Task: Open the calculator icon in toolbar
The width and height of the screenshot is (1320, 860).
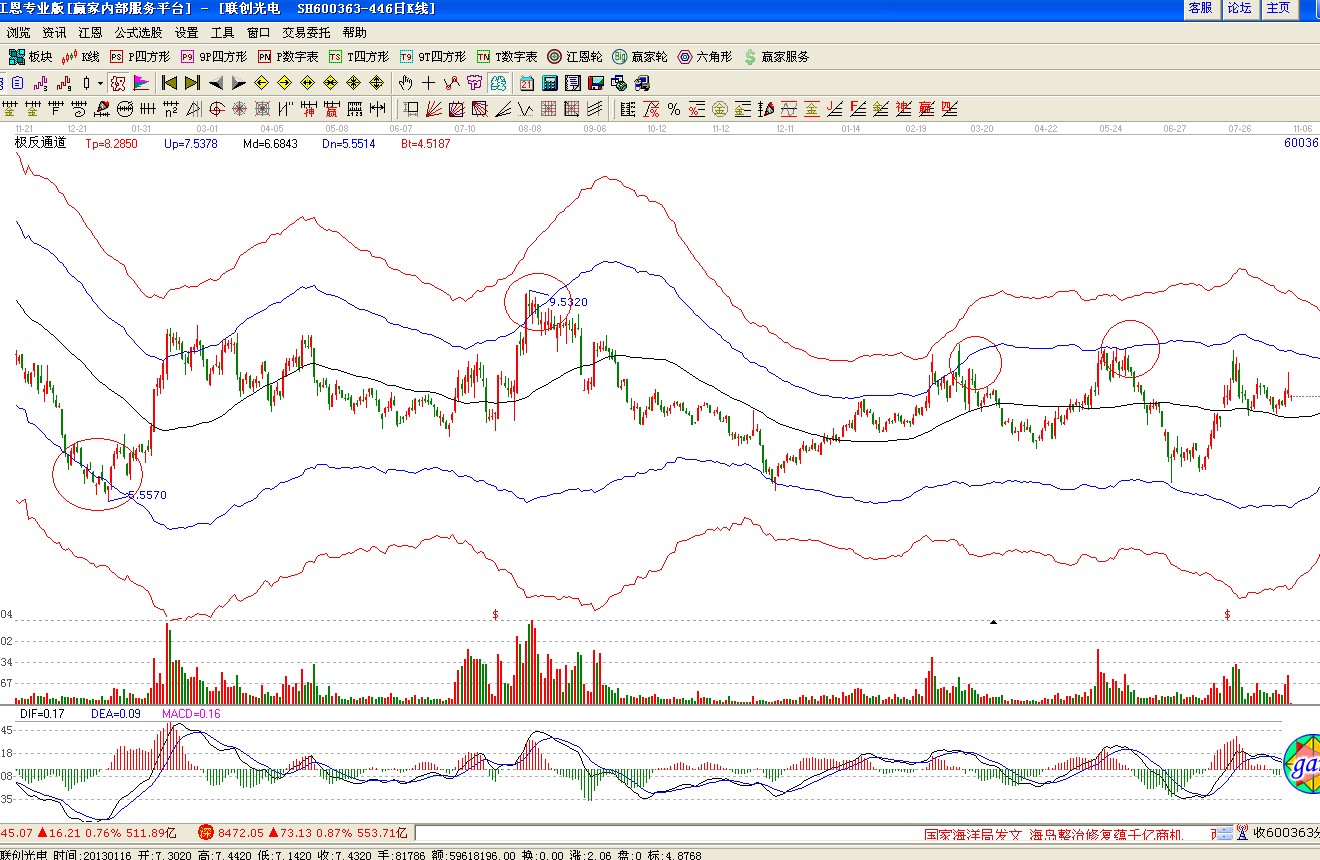Action: (549, 83)
